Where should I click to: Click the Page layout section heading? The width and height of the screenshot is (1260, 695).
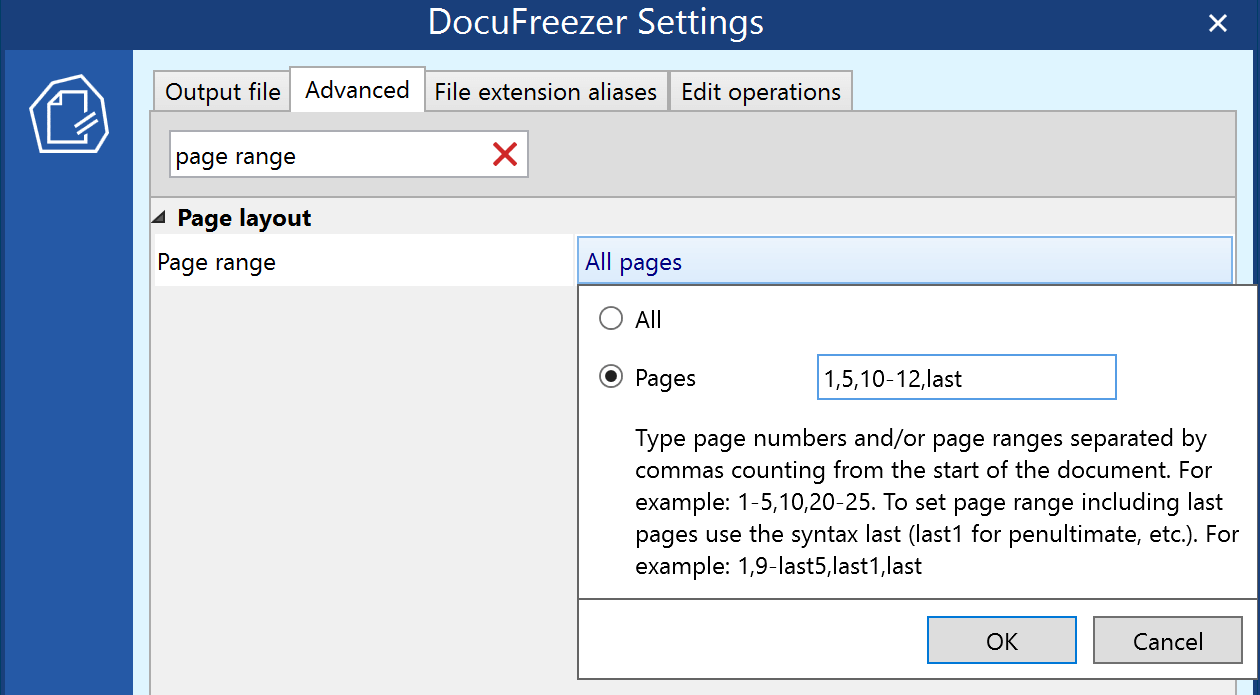point(244,218)
